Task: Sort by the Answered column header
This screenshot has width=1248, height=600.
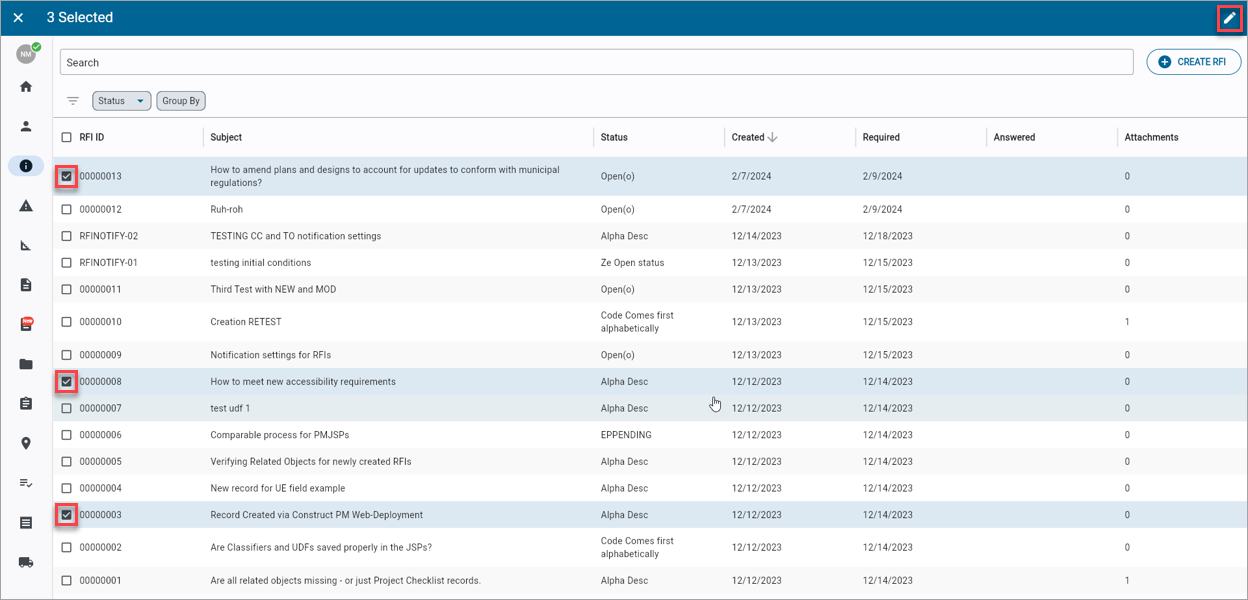Action: pos(1014,137)
